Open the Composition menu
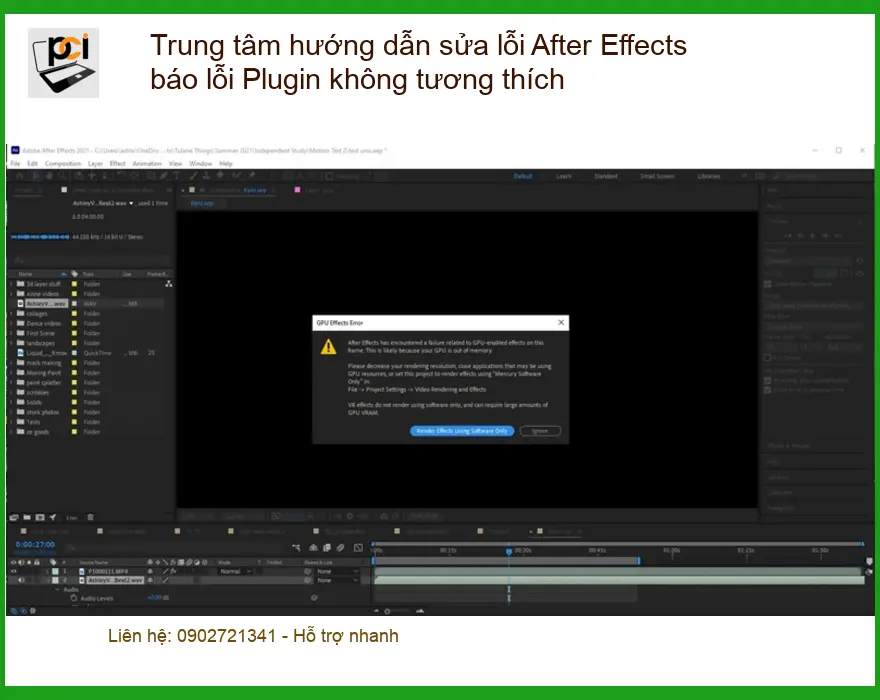 pos(63,163)
